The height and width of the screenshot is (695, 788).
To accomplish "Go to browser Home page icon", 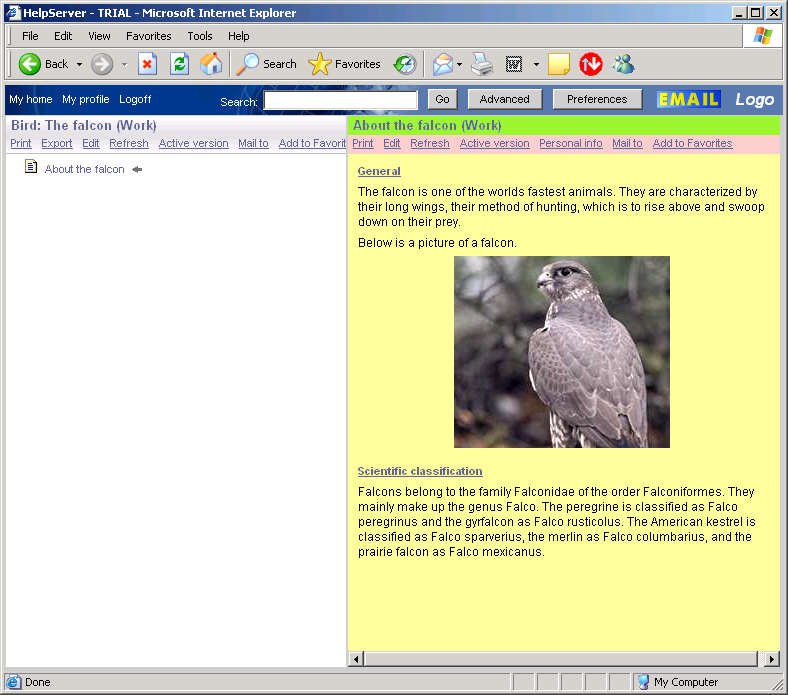I will [x=211, y=64].
